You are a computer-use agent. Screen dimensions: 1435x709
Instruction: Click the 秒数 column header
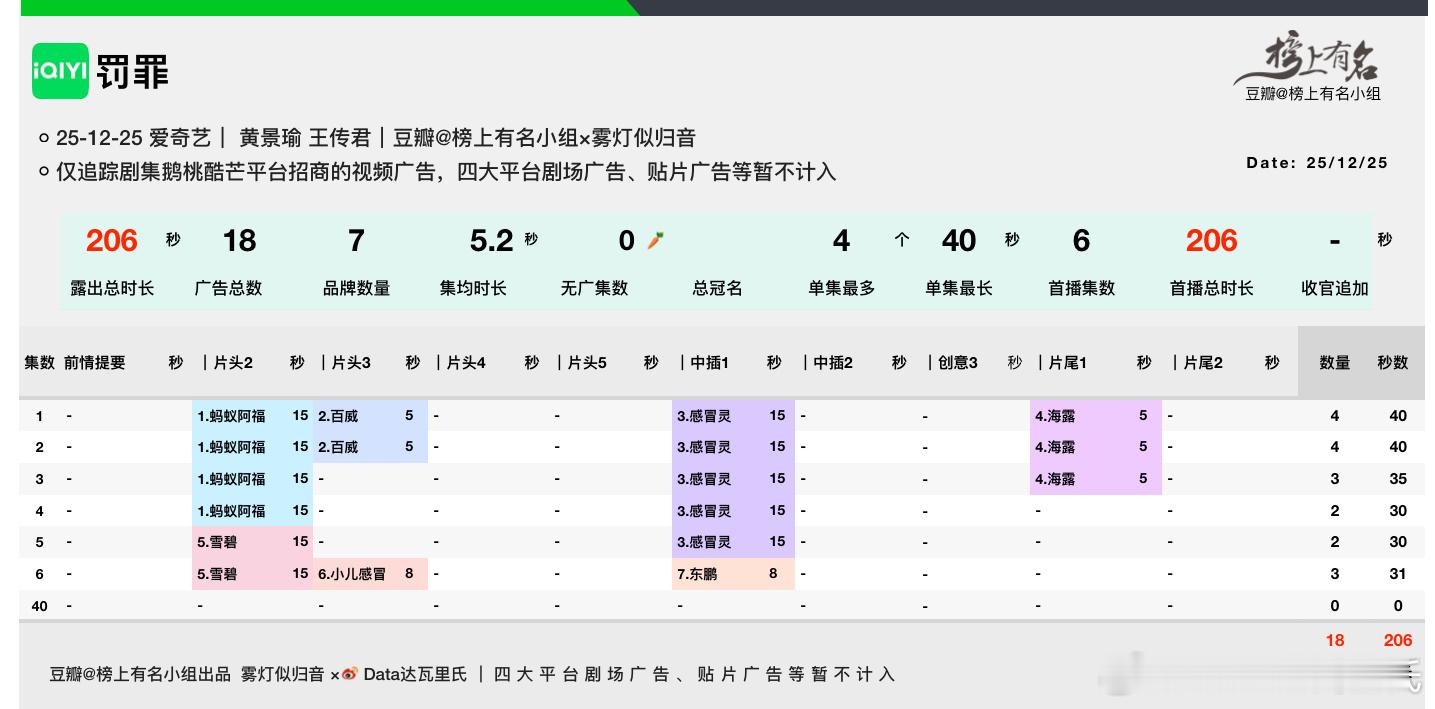pos(1392,363)
